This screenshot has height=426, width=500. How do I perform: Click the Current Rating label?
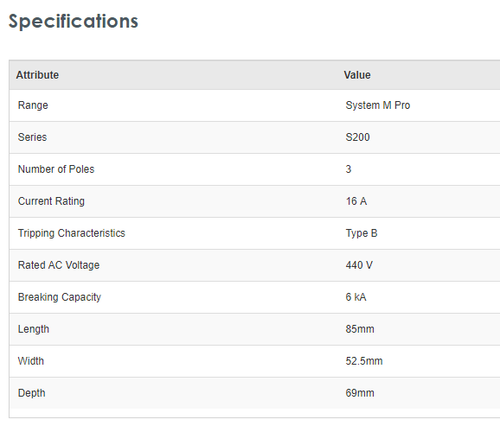click(51, 201)
